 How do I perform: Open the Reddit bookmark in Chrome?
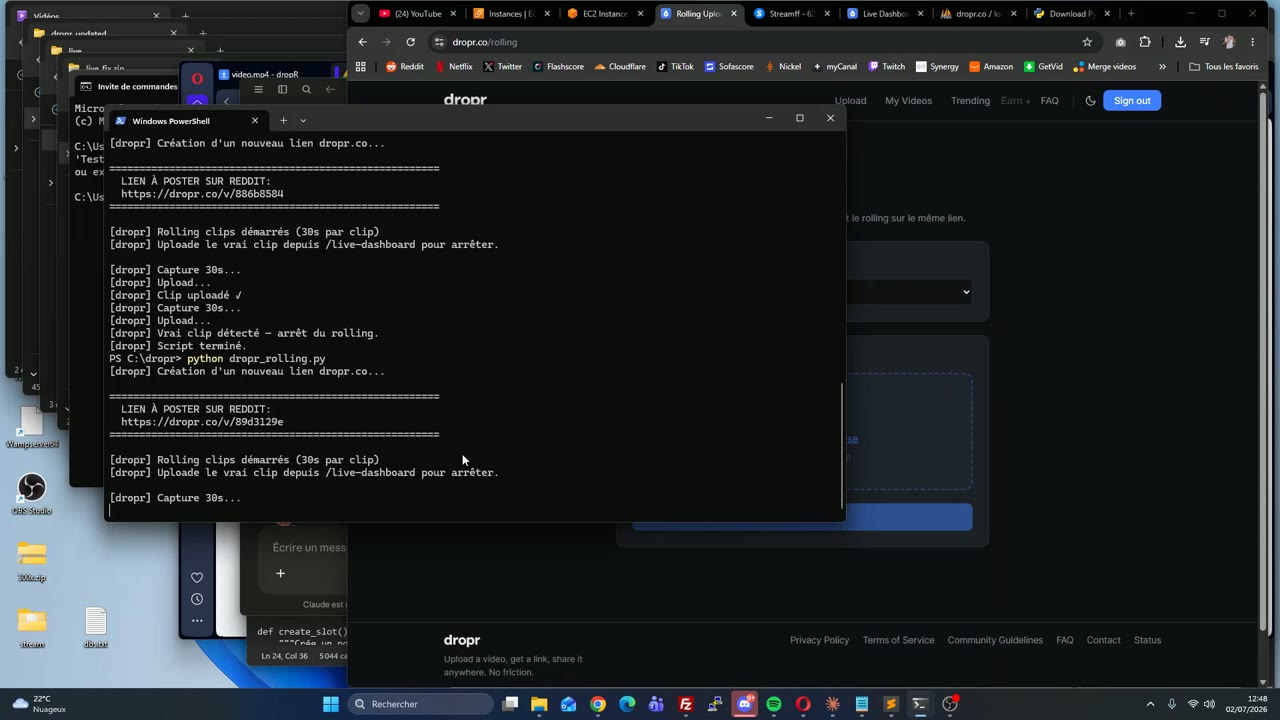pyautogui.click(x=405, y=67)
